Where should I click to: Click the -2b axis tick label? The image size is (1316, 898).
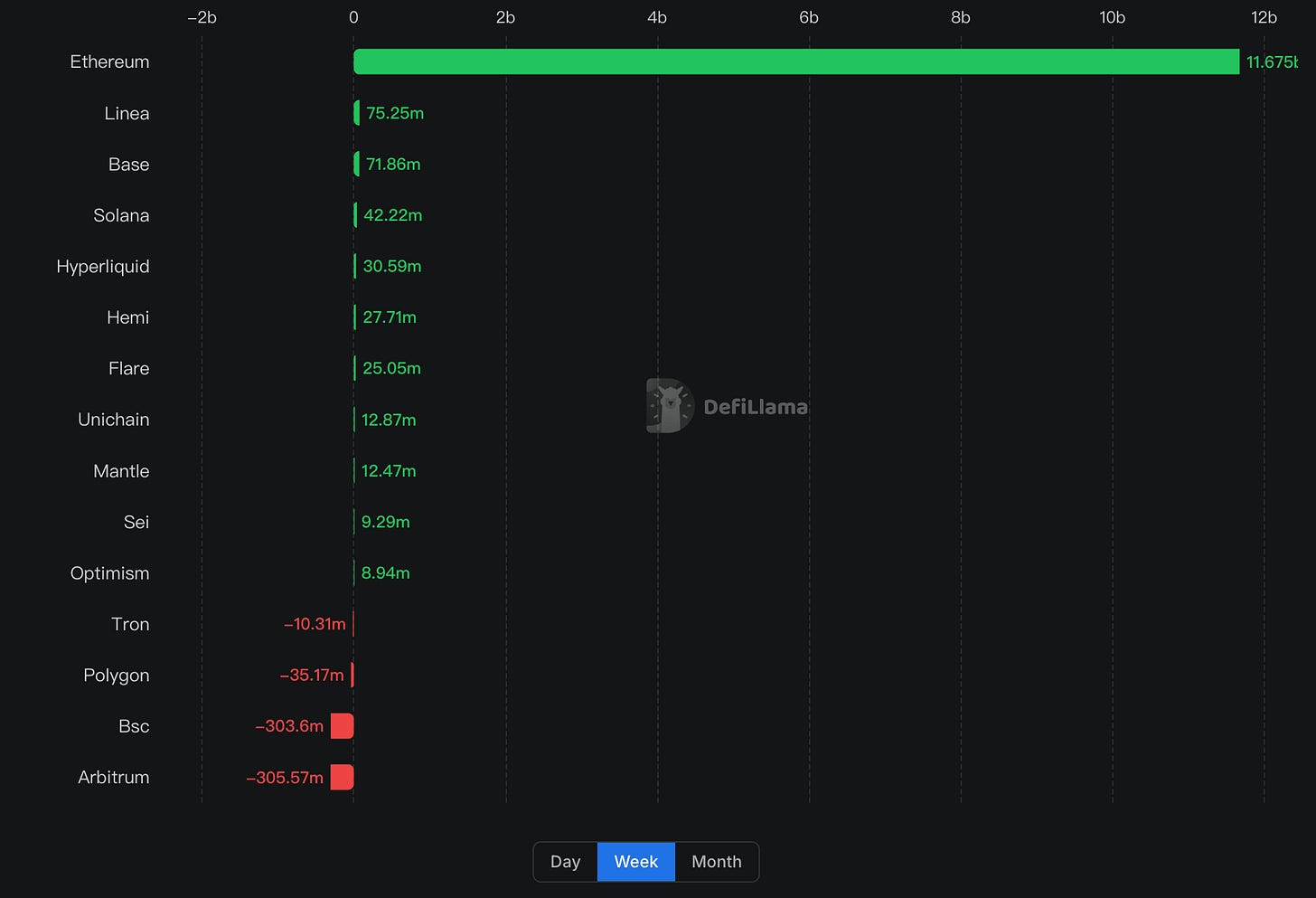click(x=202, y=17)
